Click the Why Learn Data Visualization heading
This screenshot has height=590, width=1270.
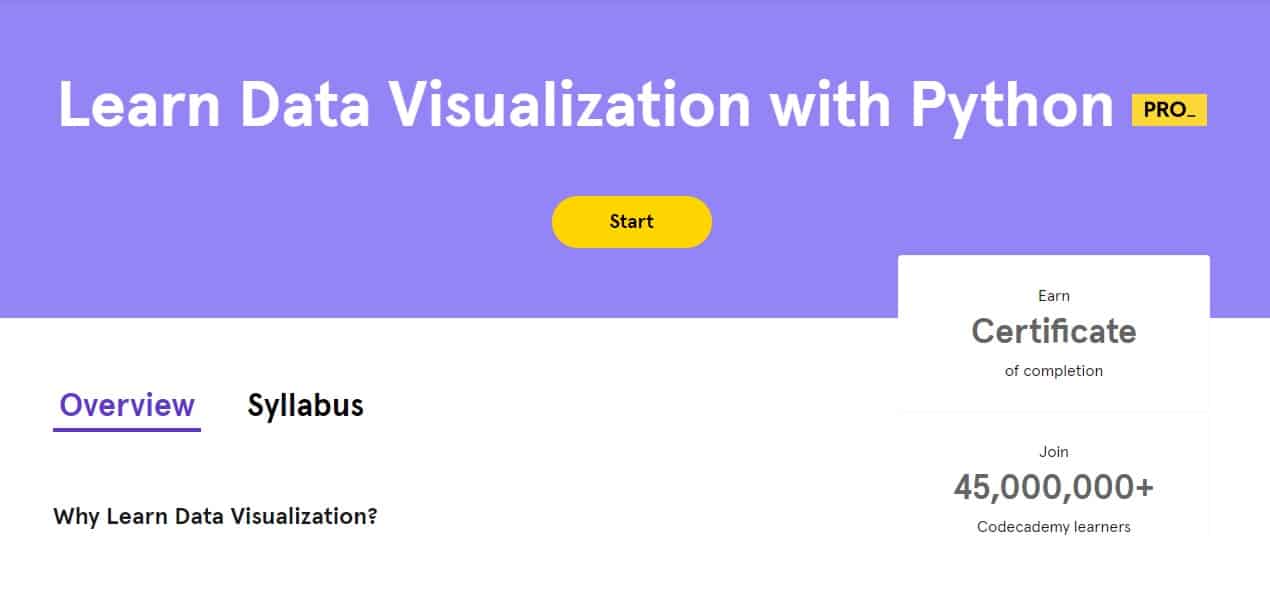tap(215, 517)
